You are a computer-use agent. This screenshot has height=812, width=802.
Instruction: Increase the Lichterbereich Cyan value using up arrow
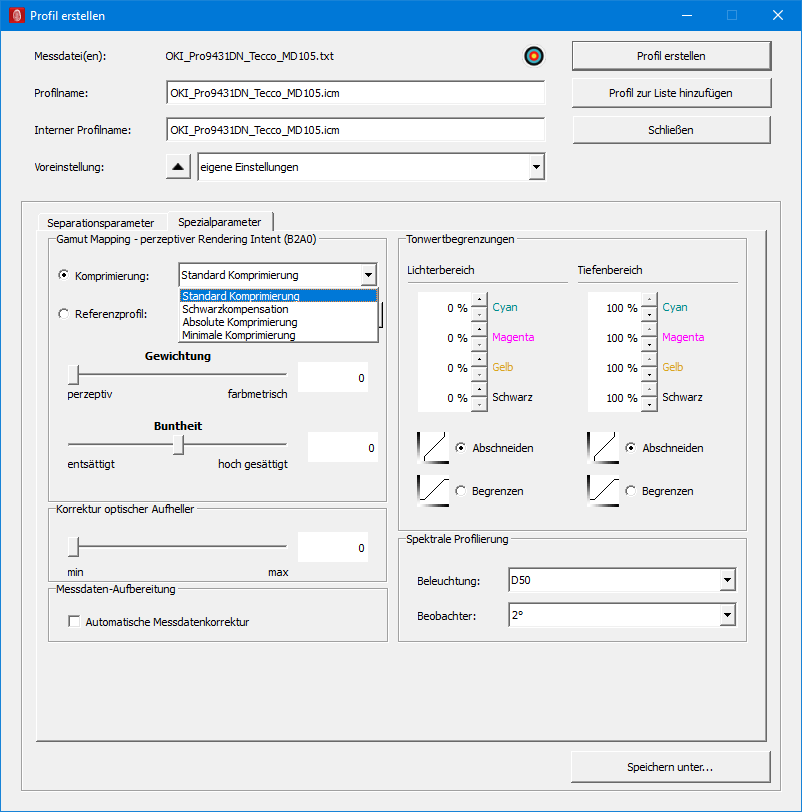click(479, 300)
